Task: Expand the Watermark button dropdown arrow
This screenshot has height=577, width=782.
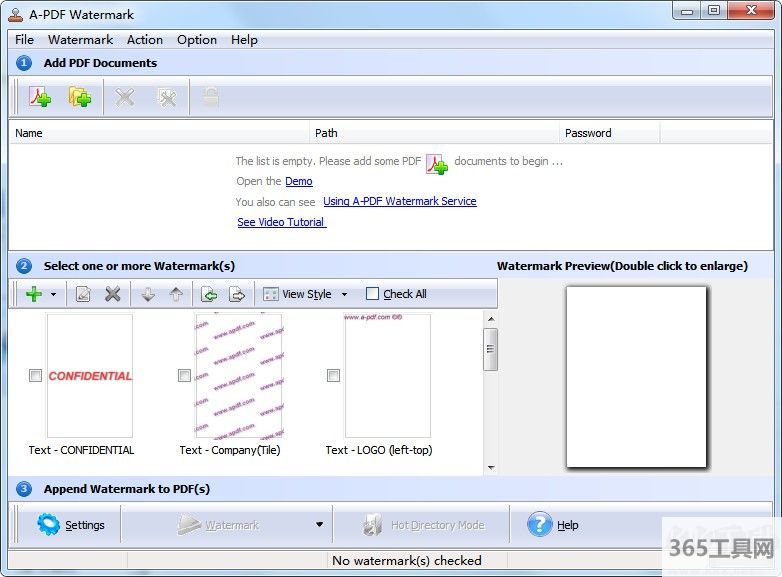Action: pos(319,525)
